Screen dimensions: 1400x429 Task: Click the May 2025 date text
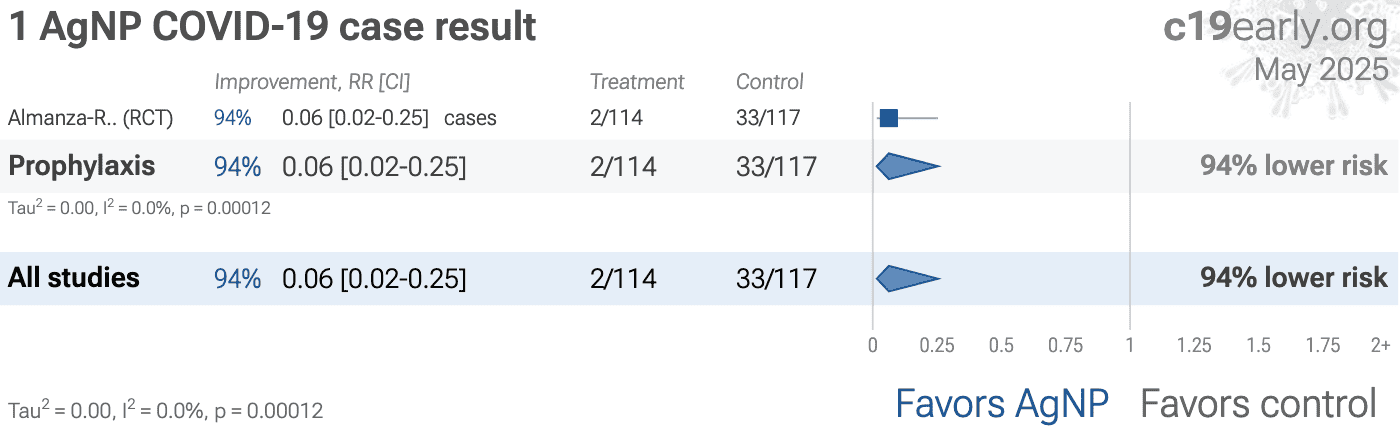[x=1321, y=69]
